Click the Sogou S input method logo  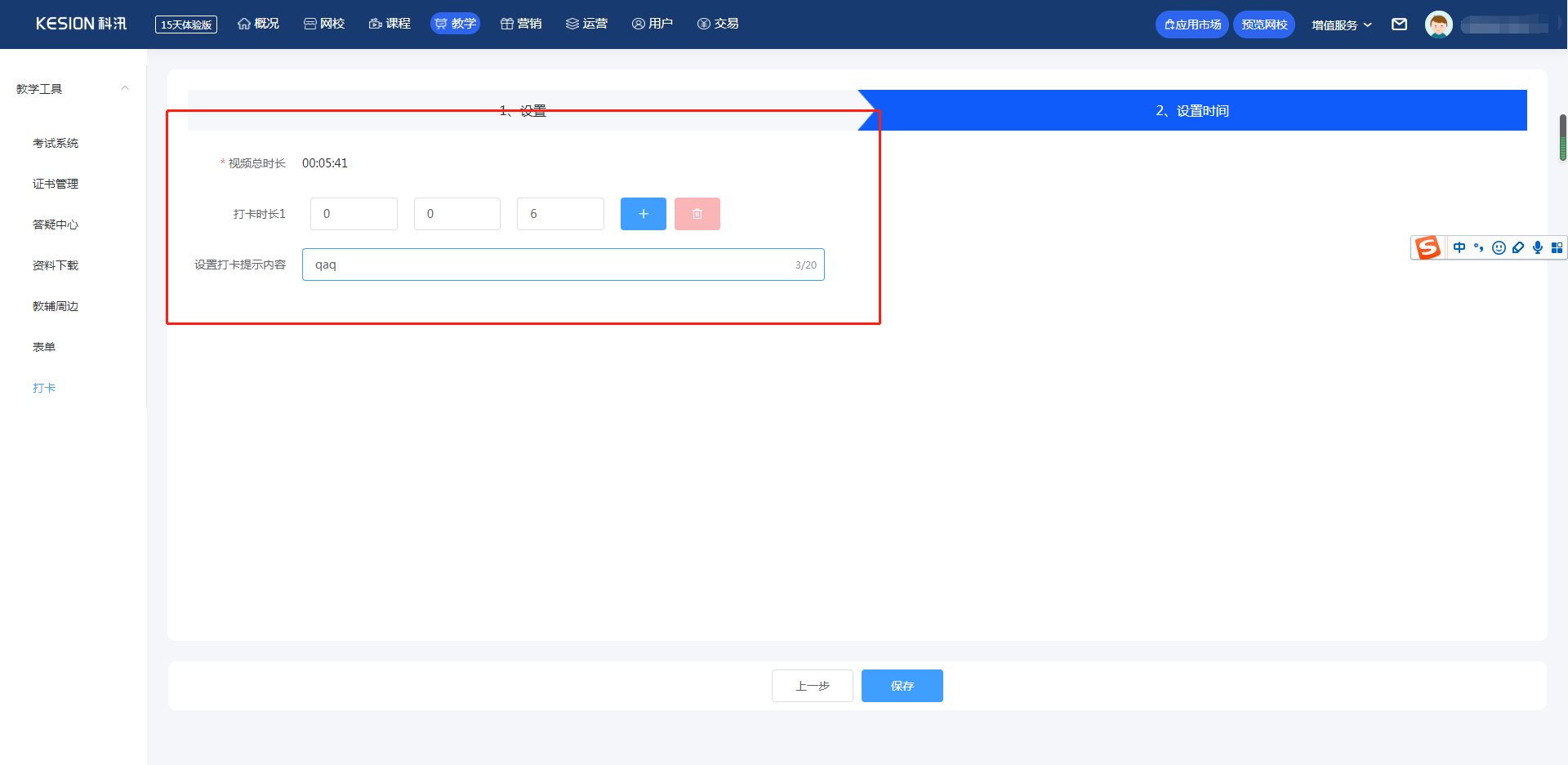click(1428, 247)
